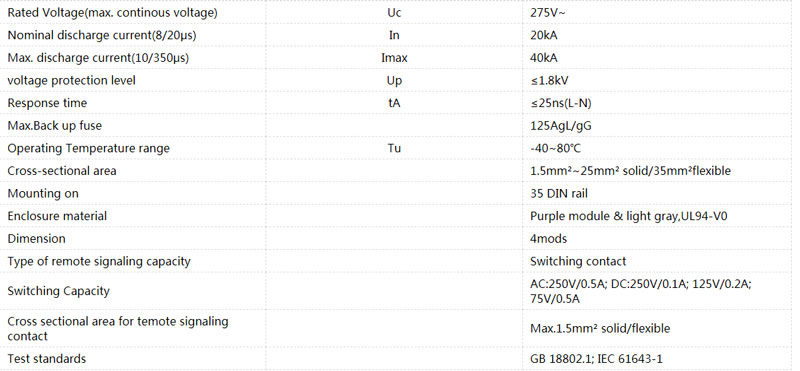Click the -40~80℃ temperature value
This screenshot has height=371, width=800.
(555, 148)
